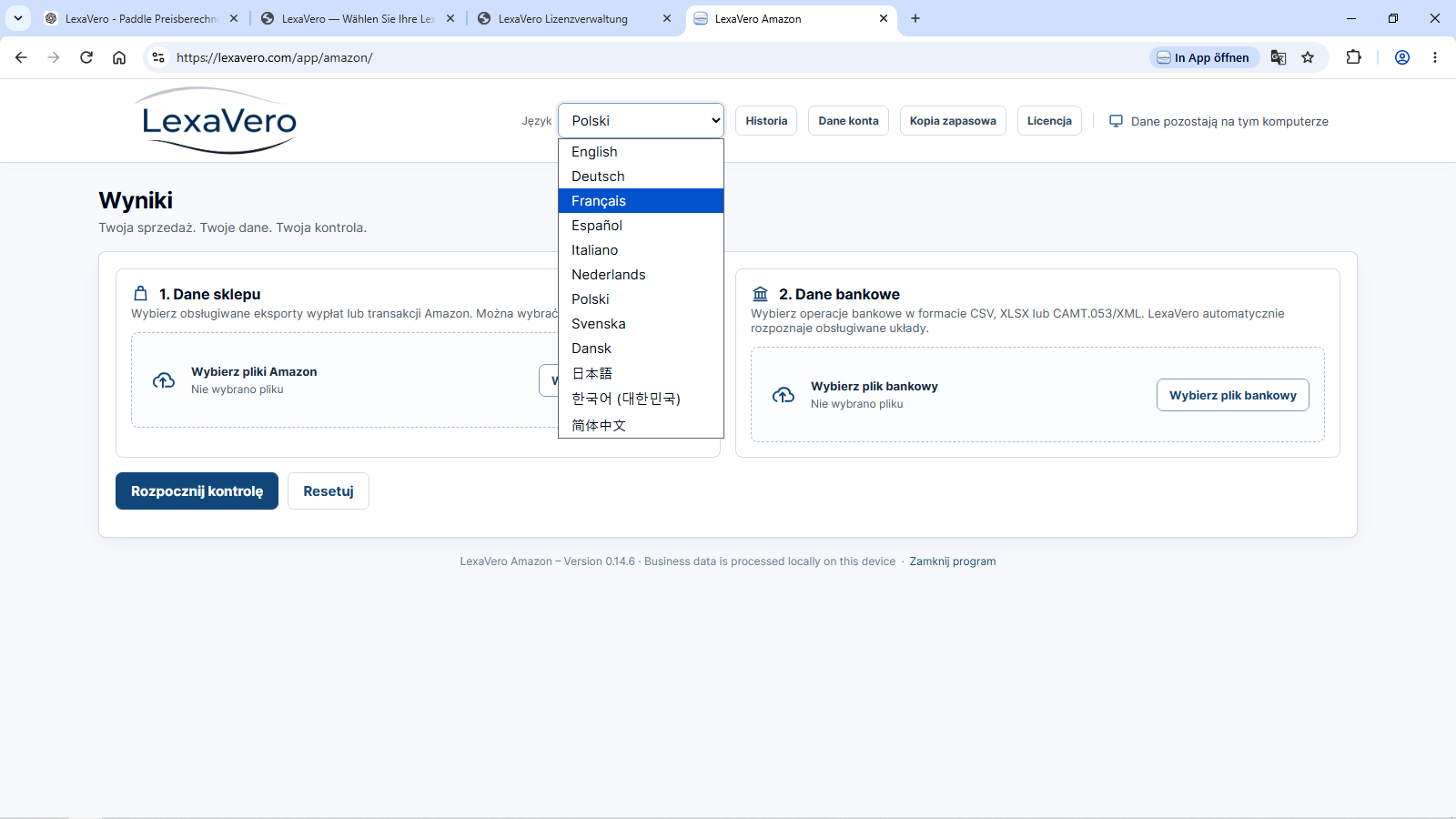The width and height of the screenshot is (1456, 819).
Task: Select Polski in the open list
Action: (641, 299)
